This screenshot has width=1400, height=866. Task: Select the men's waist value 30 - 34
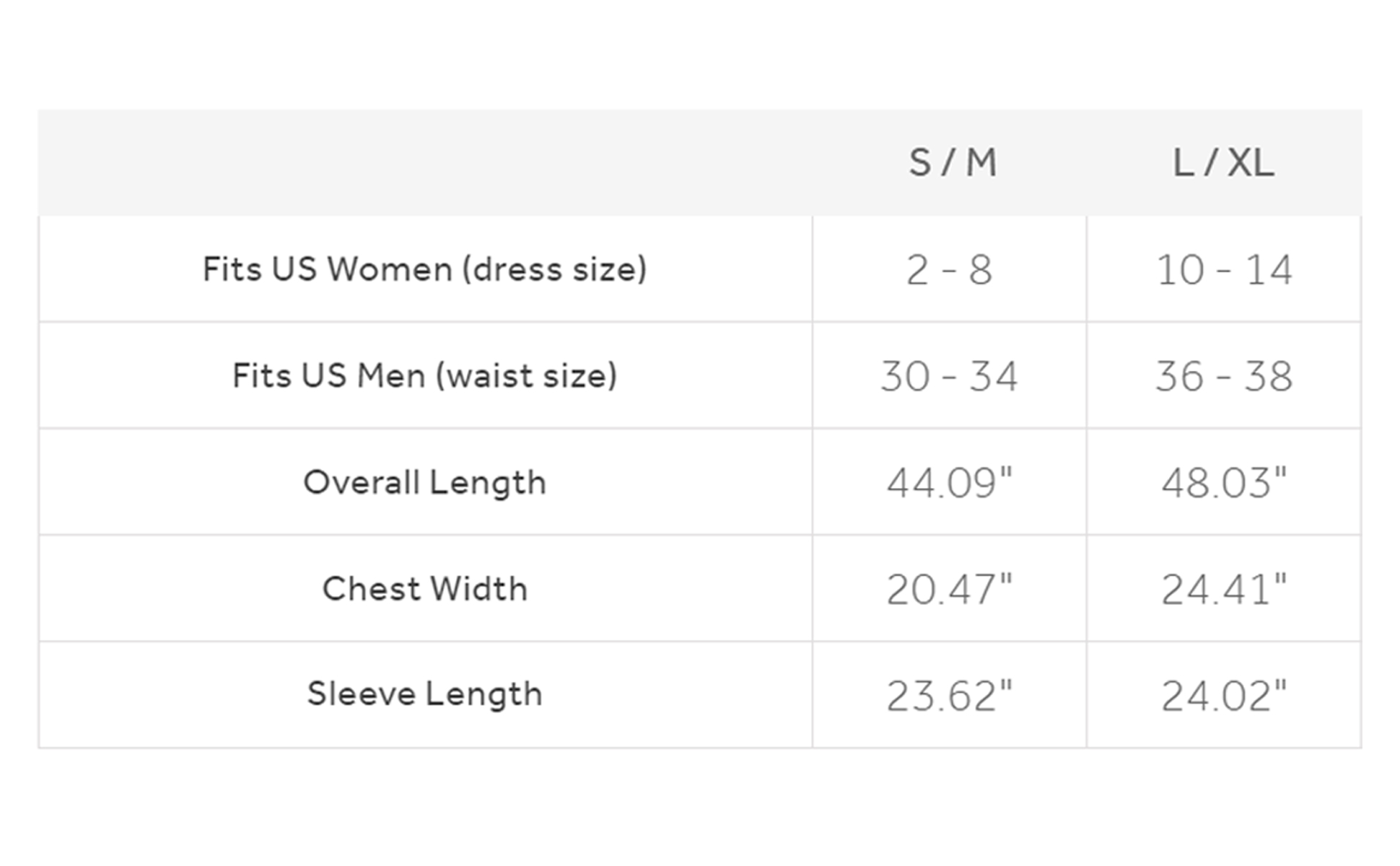pyautogui.click(x=949, y=376)
